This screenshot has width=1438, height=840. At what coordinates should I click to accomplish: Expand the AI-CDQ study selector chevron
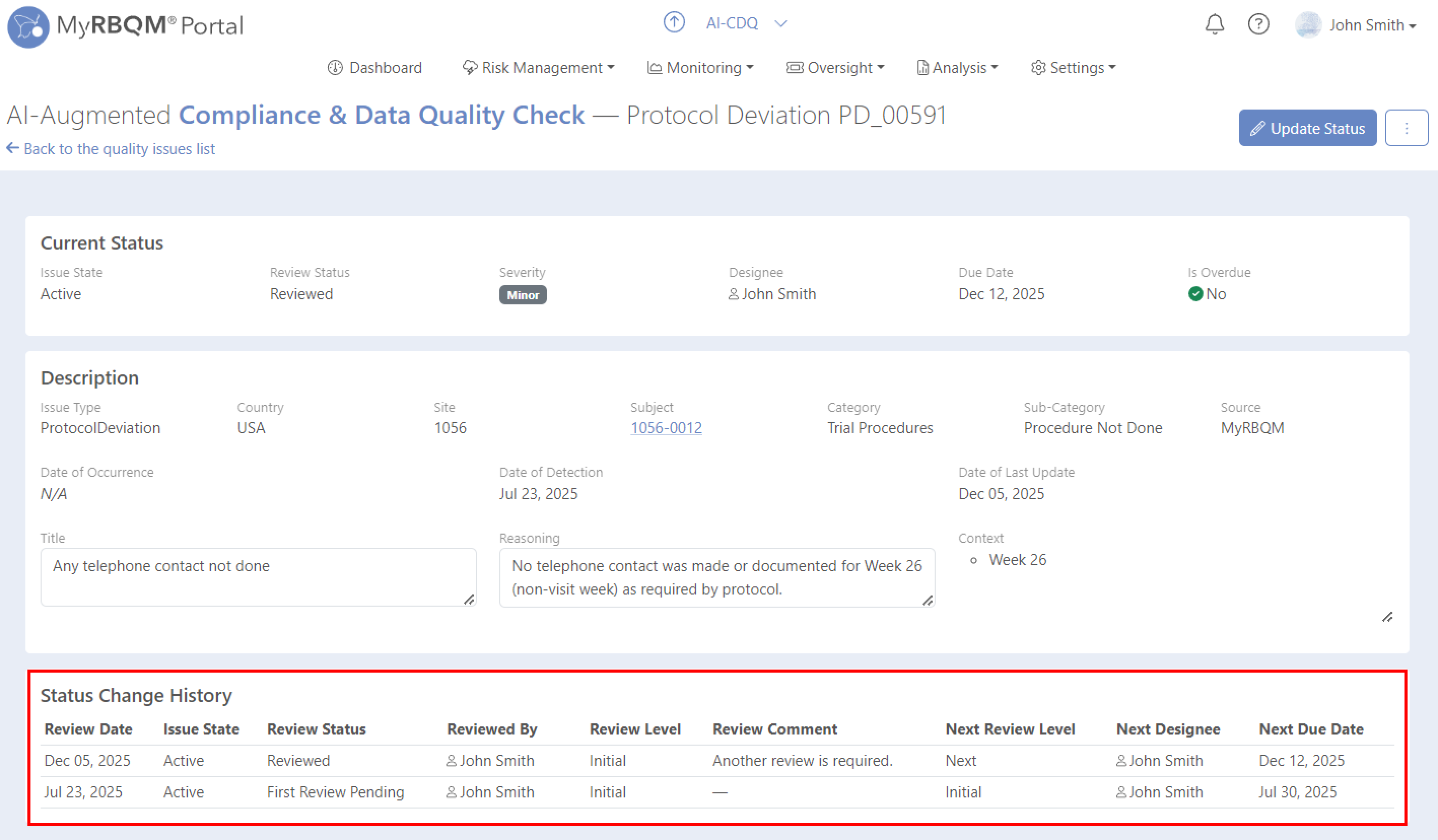click(x=780, y=23)
